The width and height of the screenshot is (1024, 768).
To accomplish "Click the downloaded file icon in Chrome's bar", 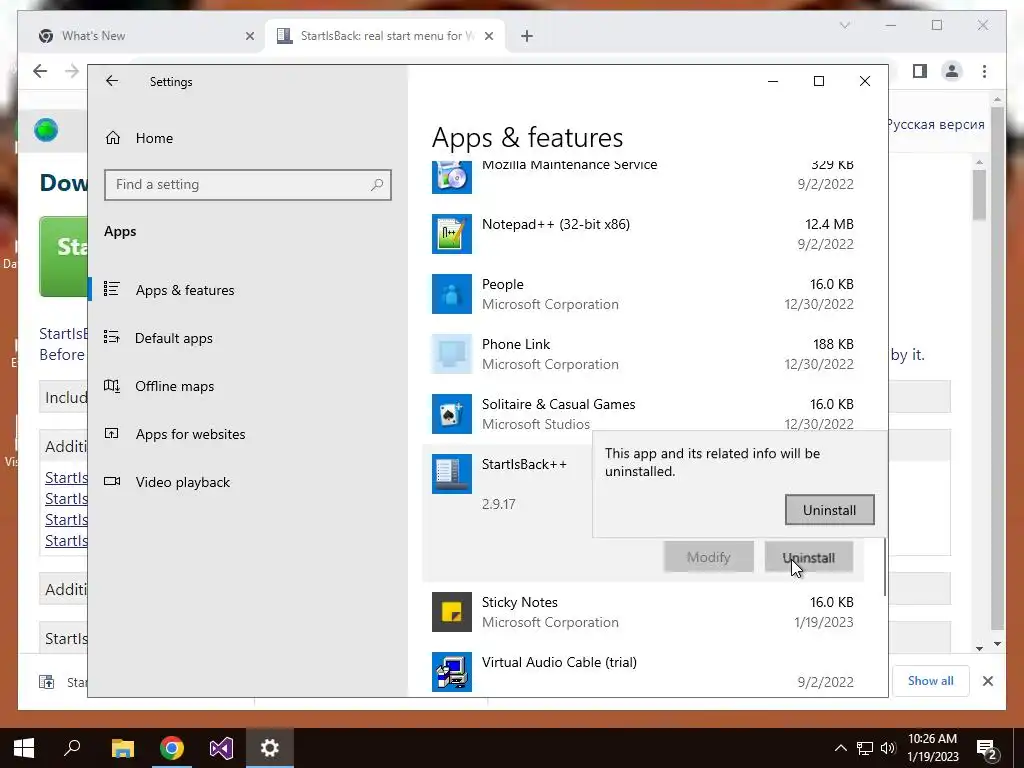I will (x=46, y=682).
